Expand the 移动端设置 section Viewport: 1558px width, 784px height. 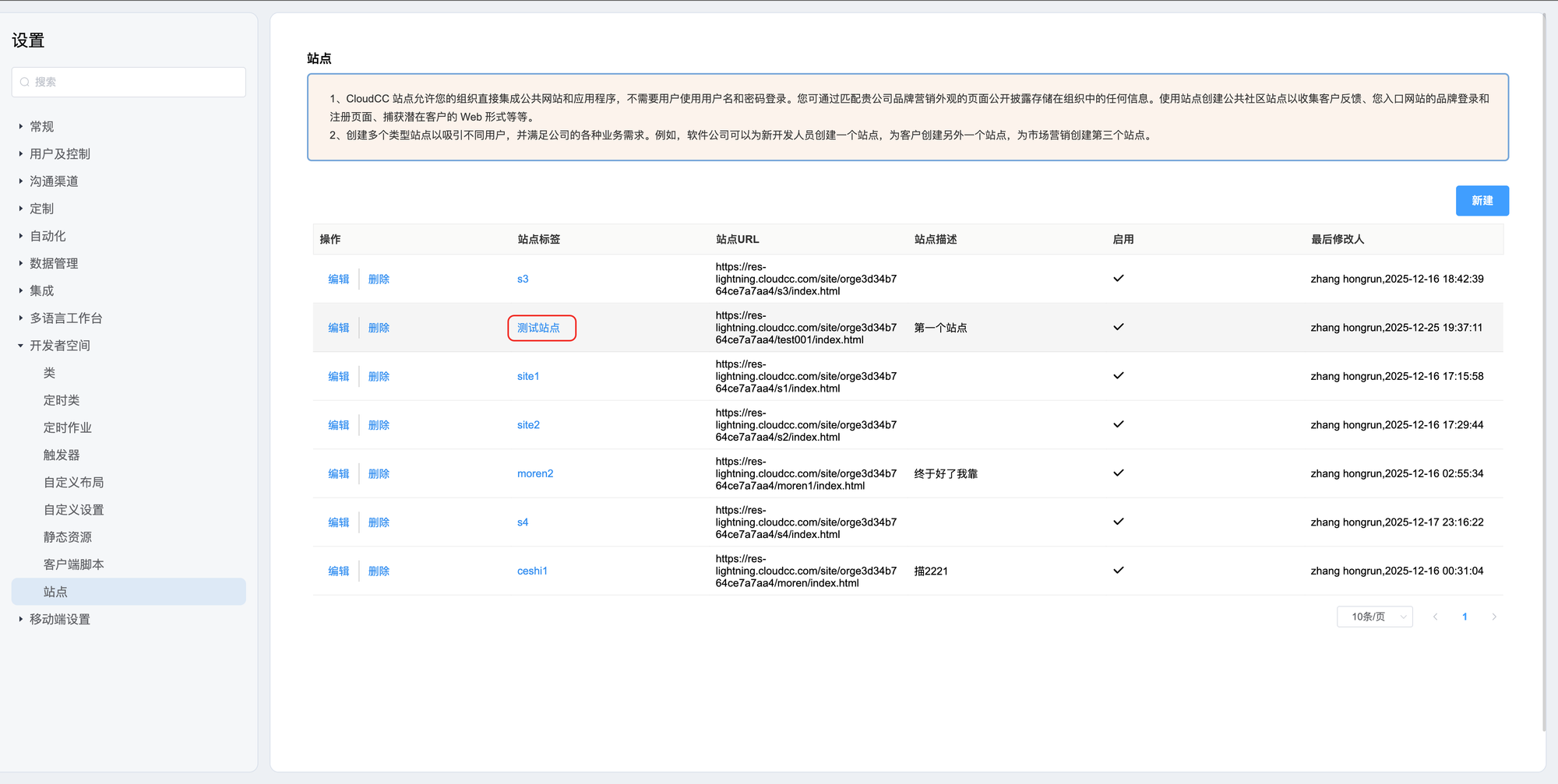[59, 619]
